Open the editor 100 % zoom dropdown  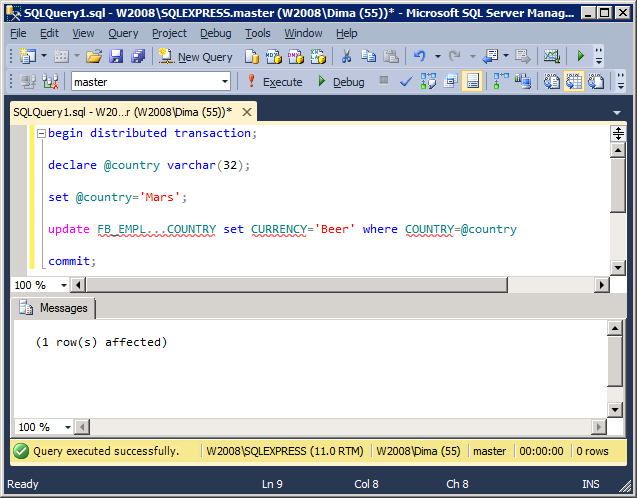pos(64,285)
